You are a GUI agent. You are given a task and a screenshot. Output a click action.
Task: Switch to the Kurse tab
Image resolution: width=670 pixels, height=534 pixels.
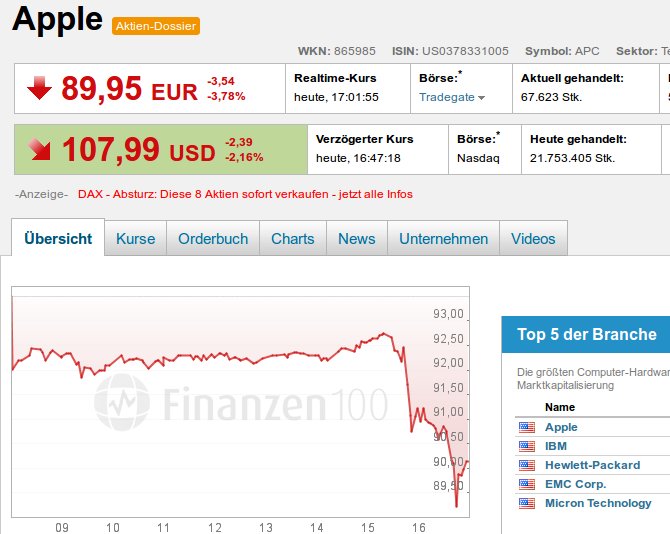pos(135,239)
